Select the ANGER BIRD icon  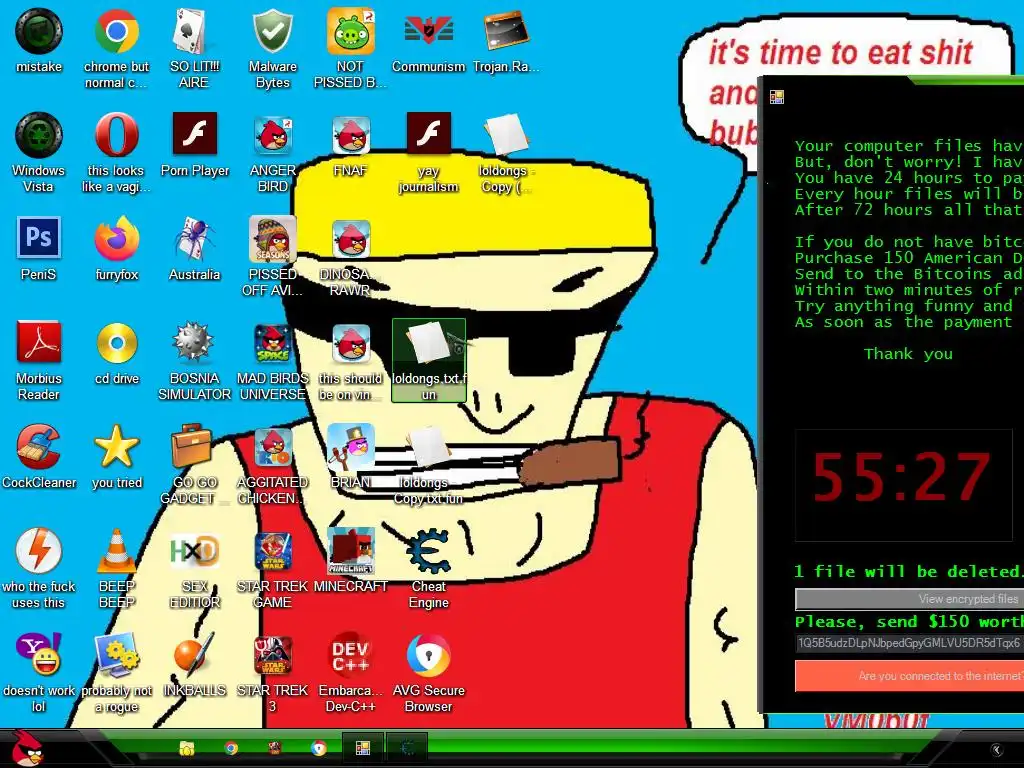click(x=272, y=152)
